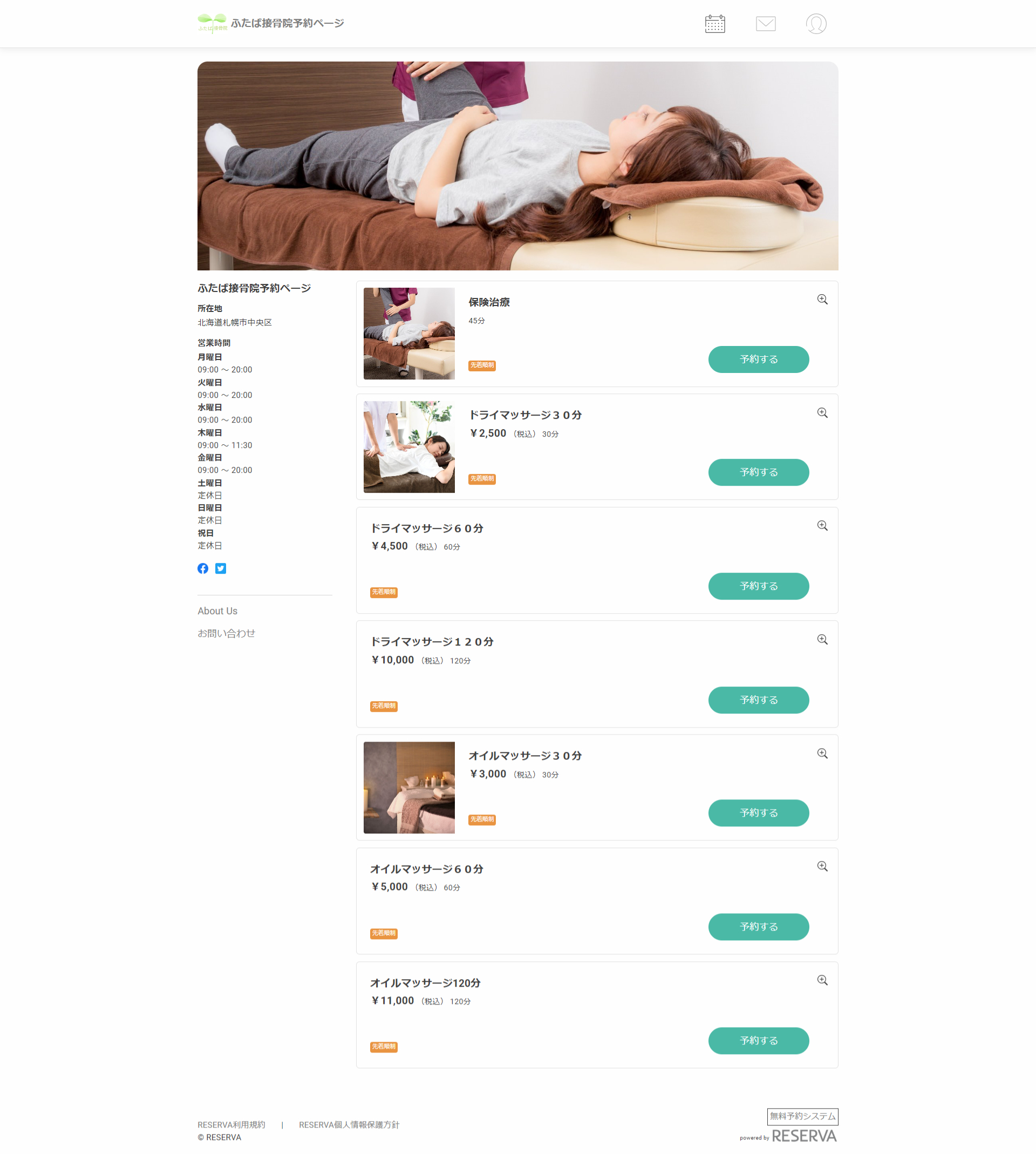
Task: Book オイルマッサージ60分 via 予約する button
Action: (x=758, y=926)
